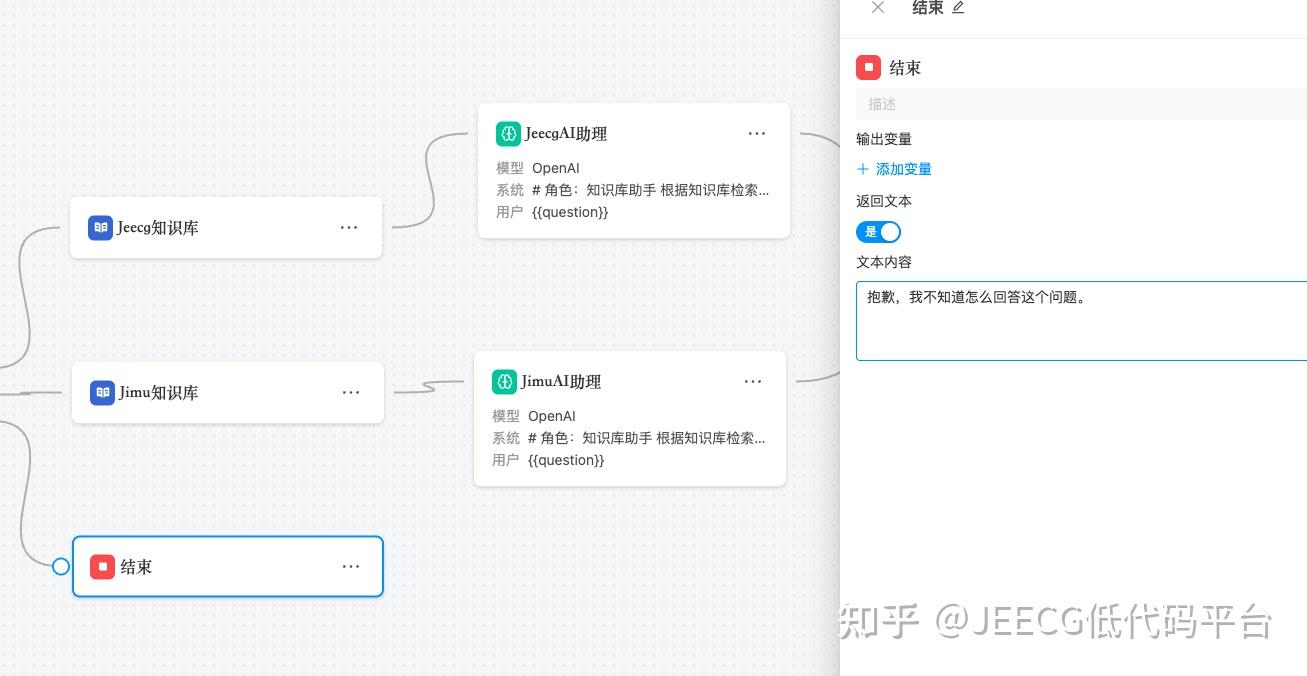
Task: Edit the 结束 panel title with pencil icon
Action: coord(958,7)
